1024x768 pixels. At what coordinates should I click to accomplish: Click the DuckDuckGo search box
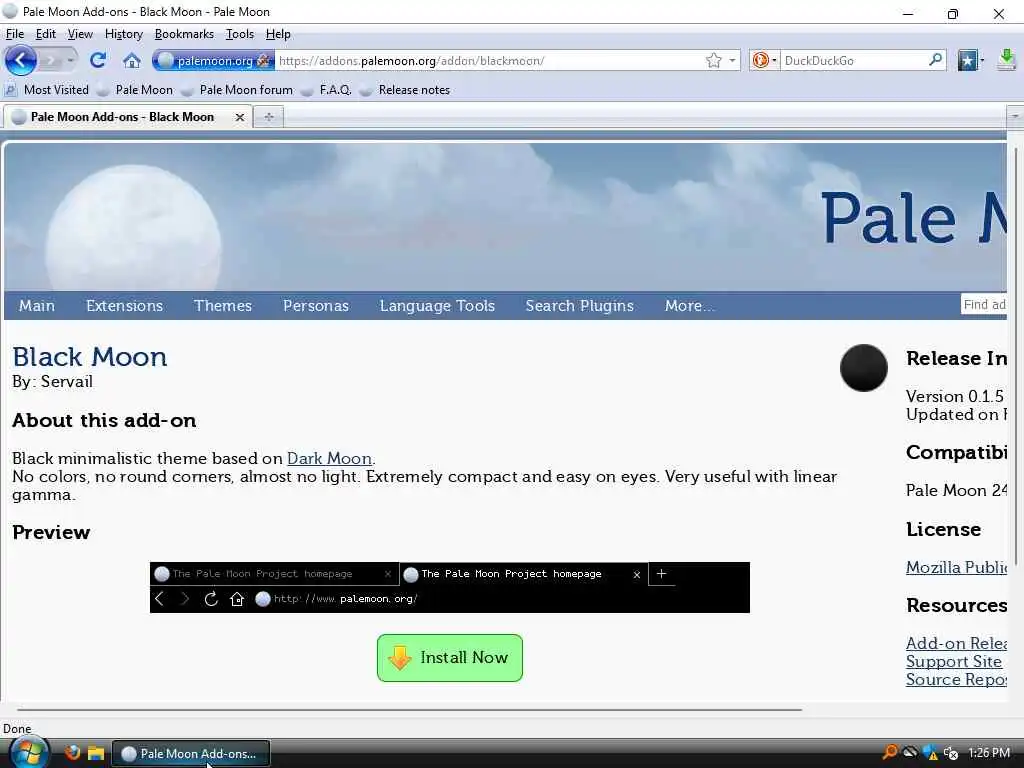click(853, 61)
